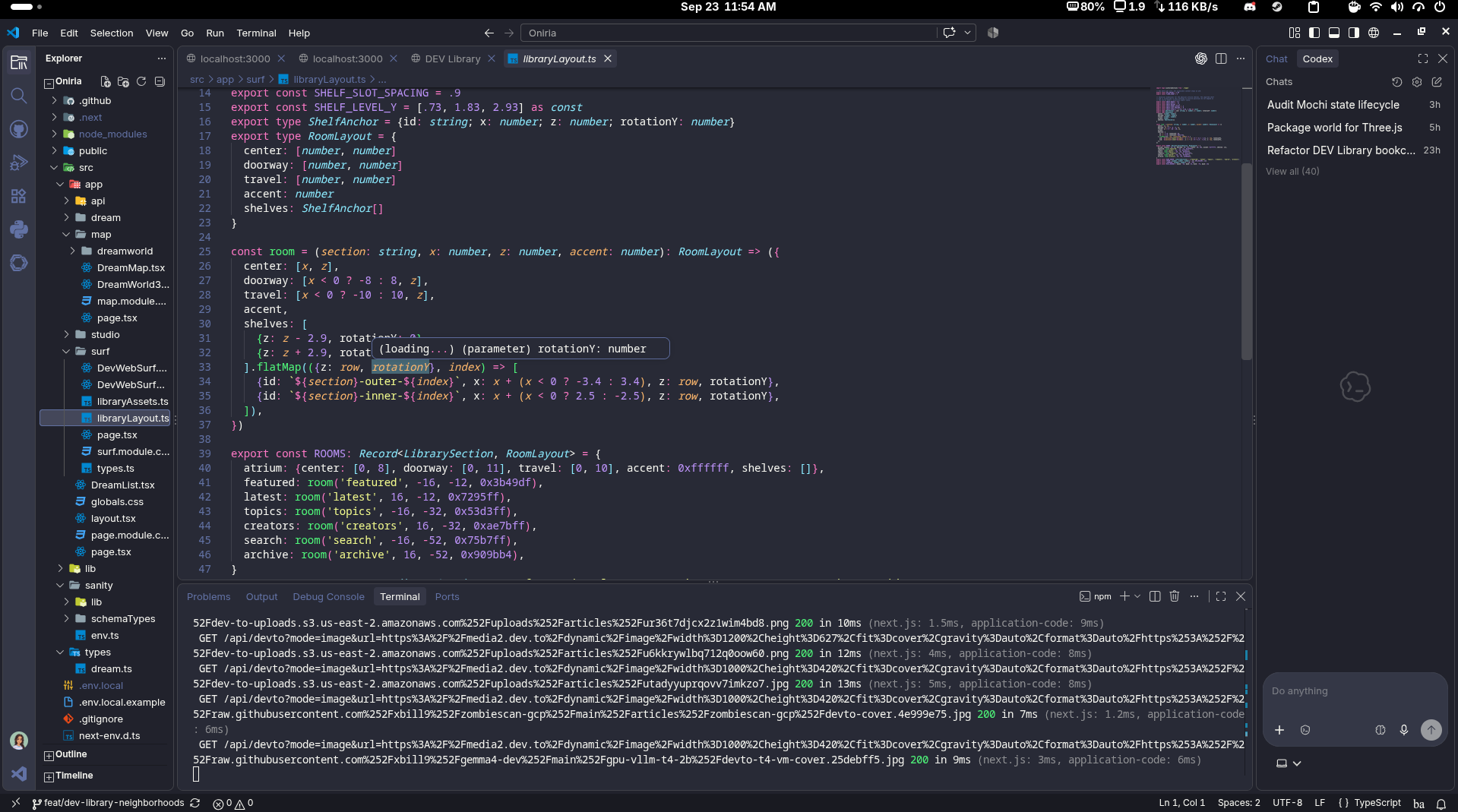Switch to the Debug Console tab
Image resolution: width=1458 pixels, height=812 pixels.
point(328,597)
